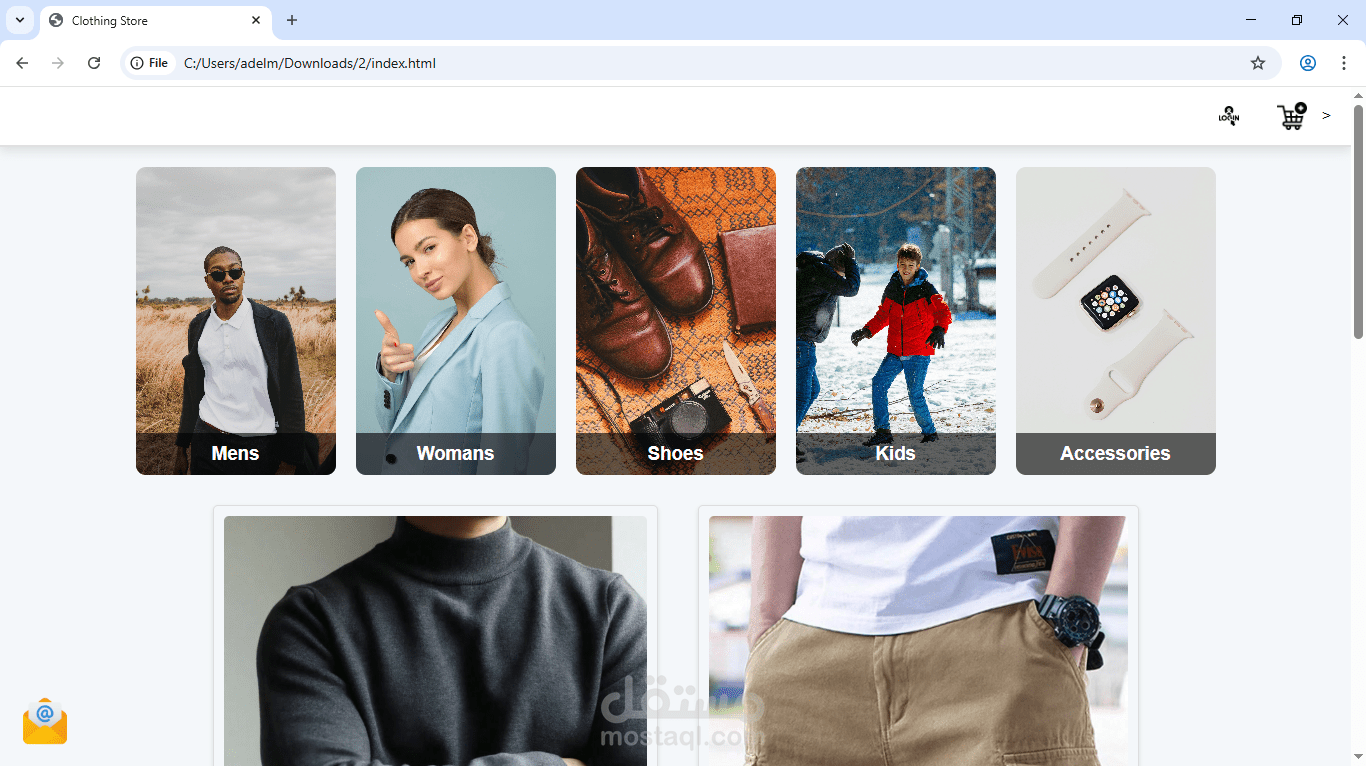Click the page vertical scrollbar thumb
The height and width of the screenshot is (766, 1366).
(x=1358, y=222)
